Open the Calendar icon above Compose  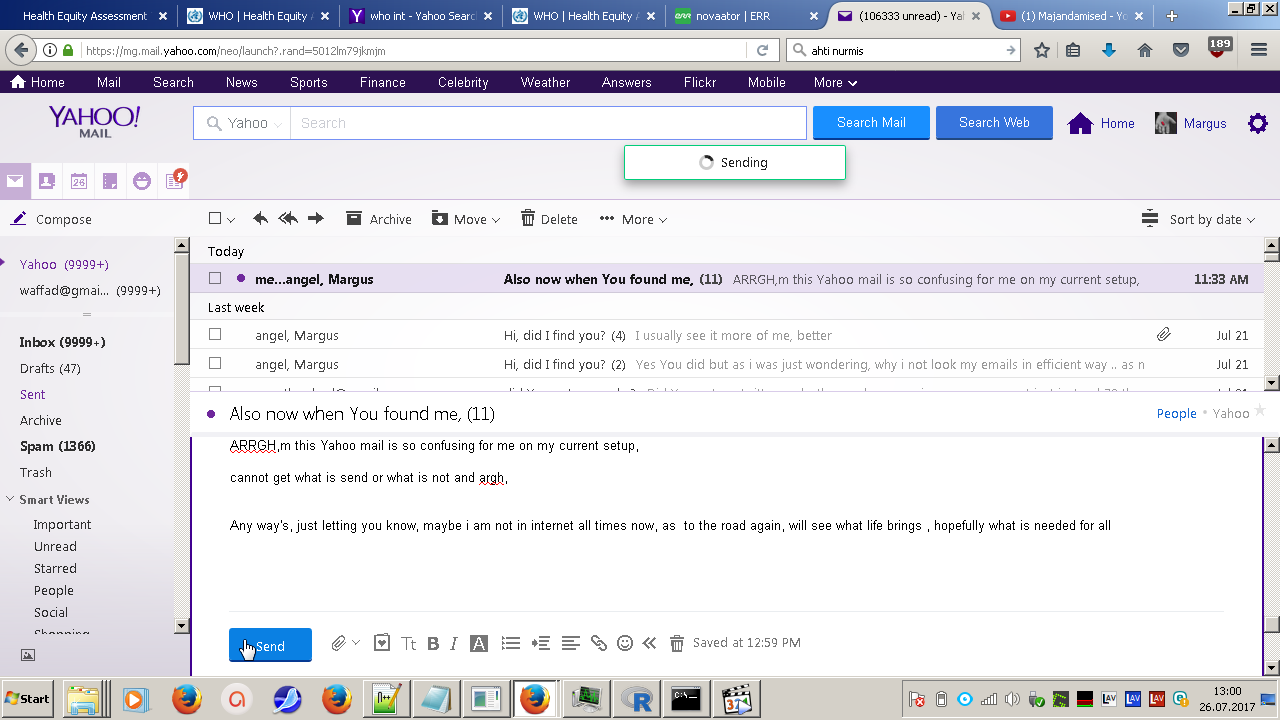click(x=78, y=181)
